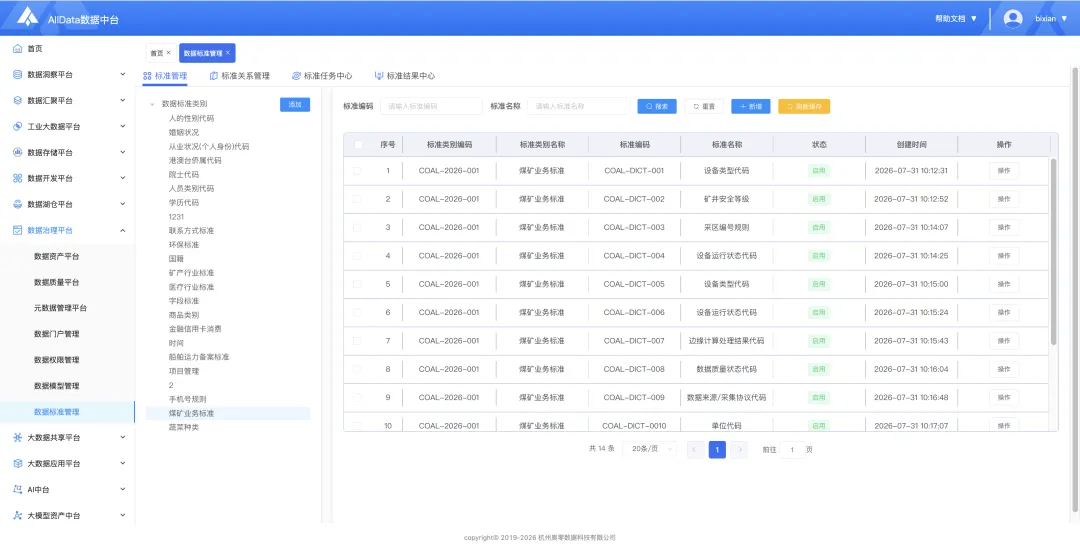
Task: Check the row checkbox for COAL-DICT-002
Action: (x=357, y=199)
